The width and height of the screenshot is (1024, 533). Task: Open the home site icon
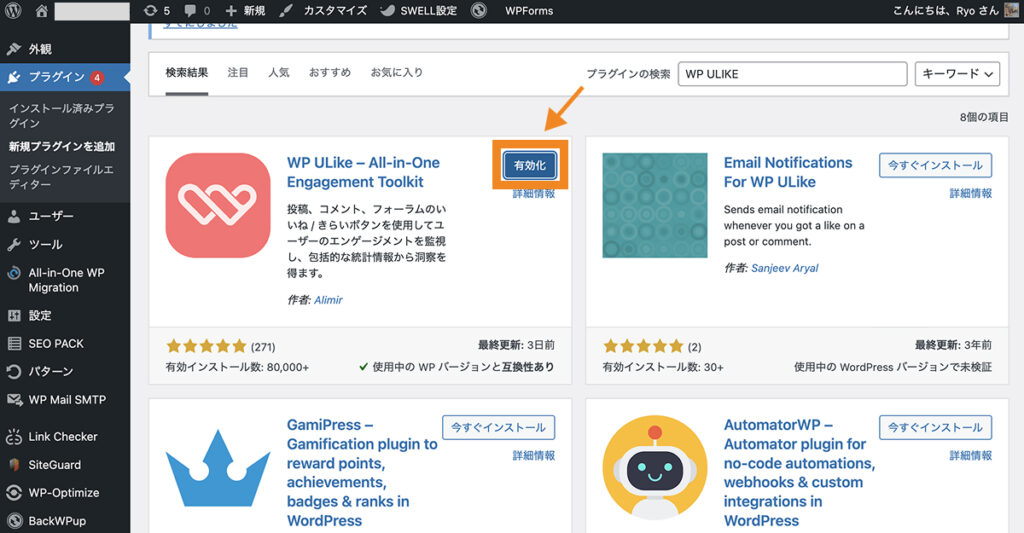click(41, 11)
